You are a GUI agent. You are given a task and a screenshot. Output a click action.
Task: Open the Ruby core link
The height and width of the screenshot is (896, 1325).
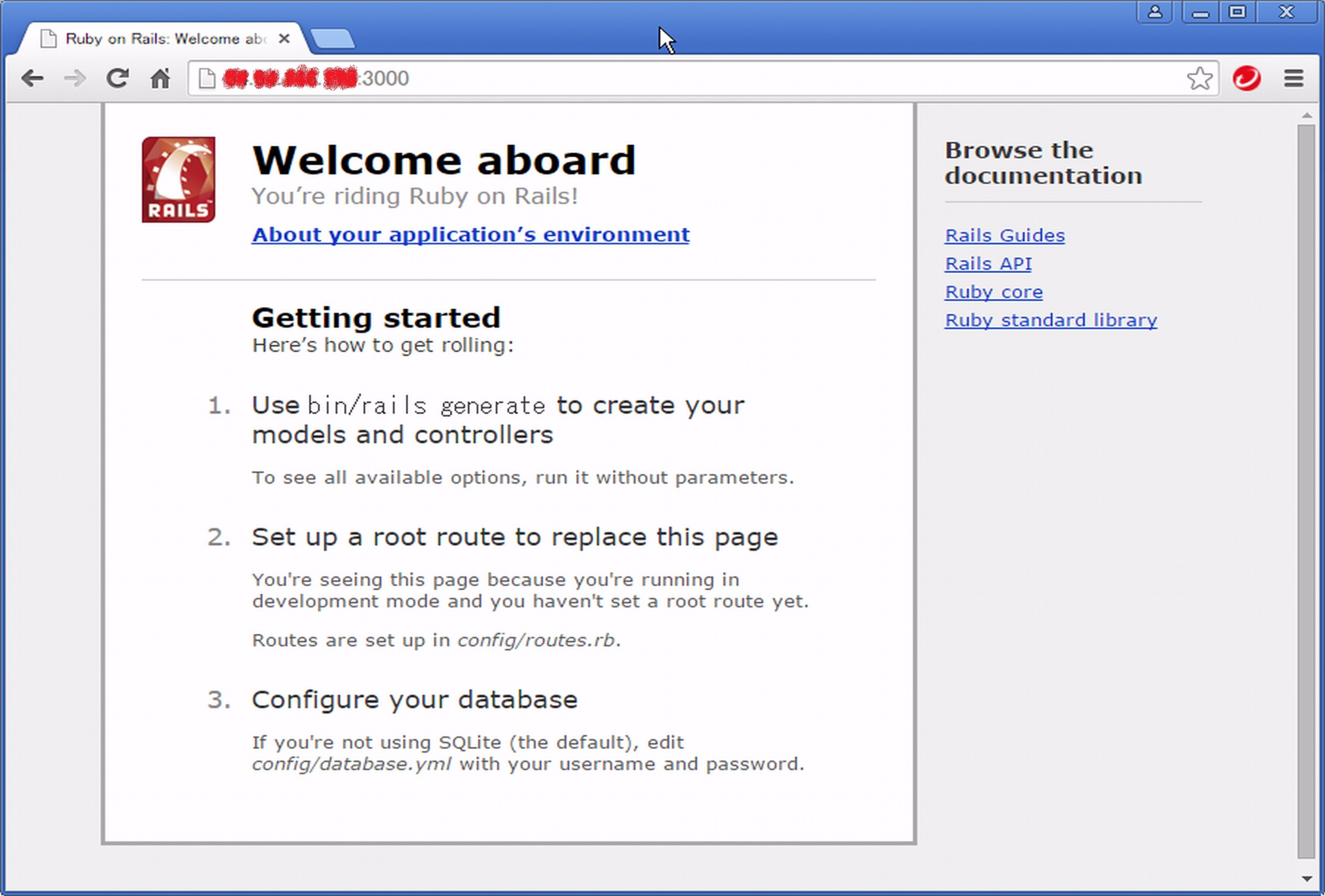[x=993, y=291]
